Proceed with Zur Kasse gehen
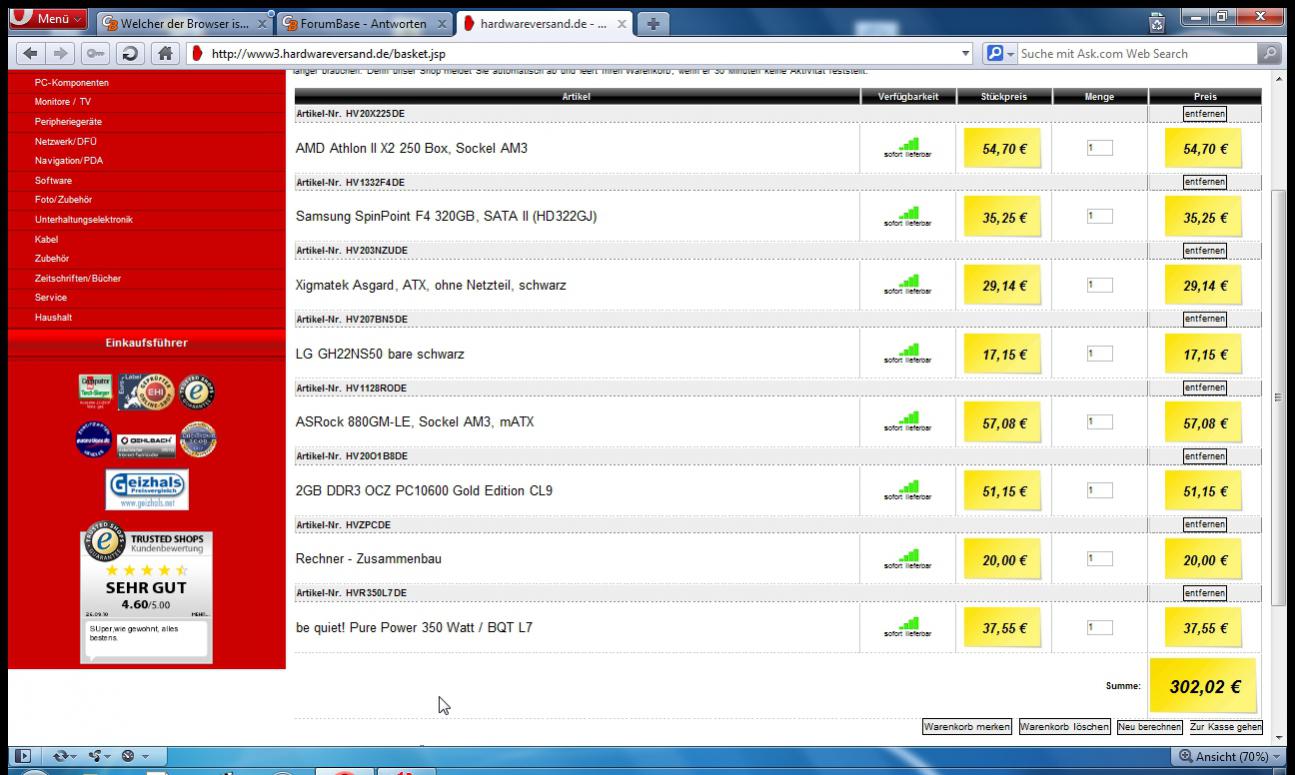Screen dimensions: 1295x775 (x=1225, y=727)
